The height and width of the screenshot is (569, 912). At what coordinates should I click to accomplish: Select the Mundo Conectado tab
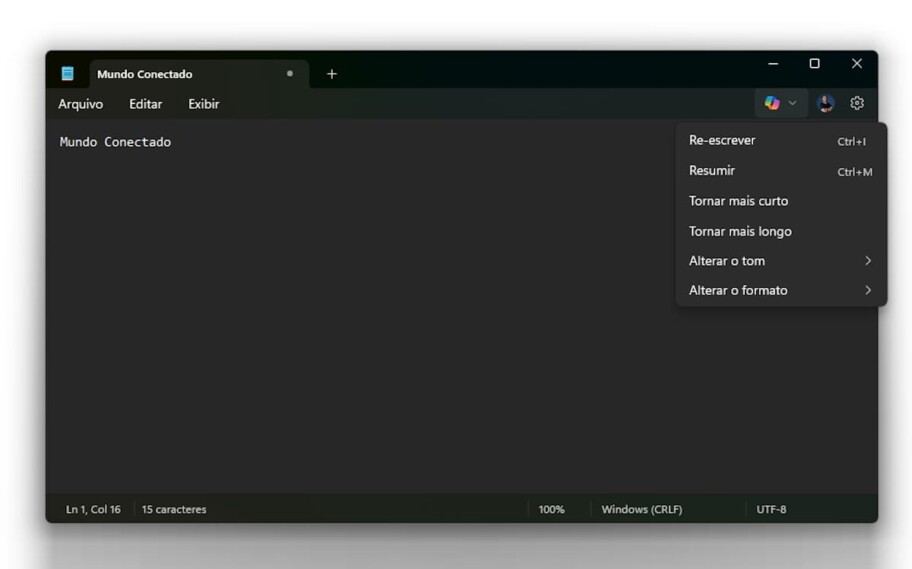click(x=199, y=74)
